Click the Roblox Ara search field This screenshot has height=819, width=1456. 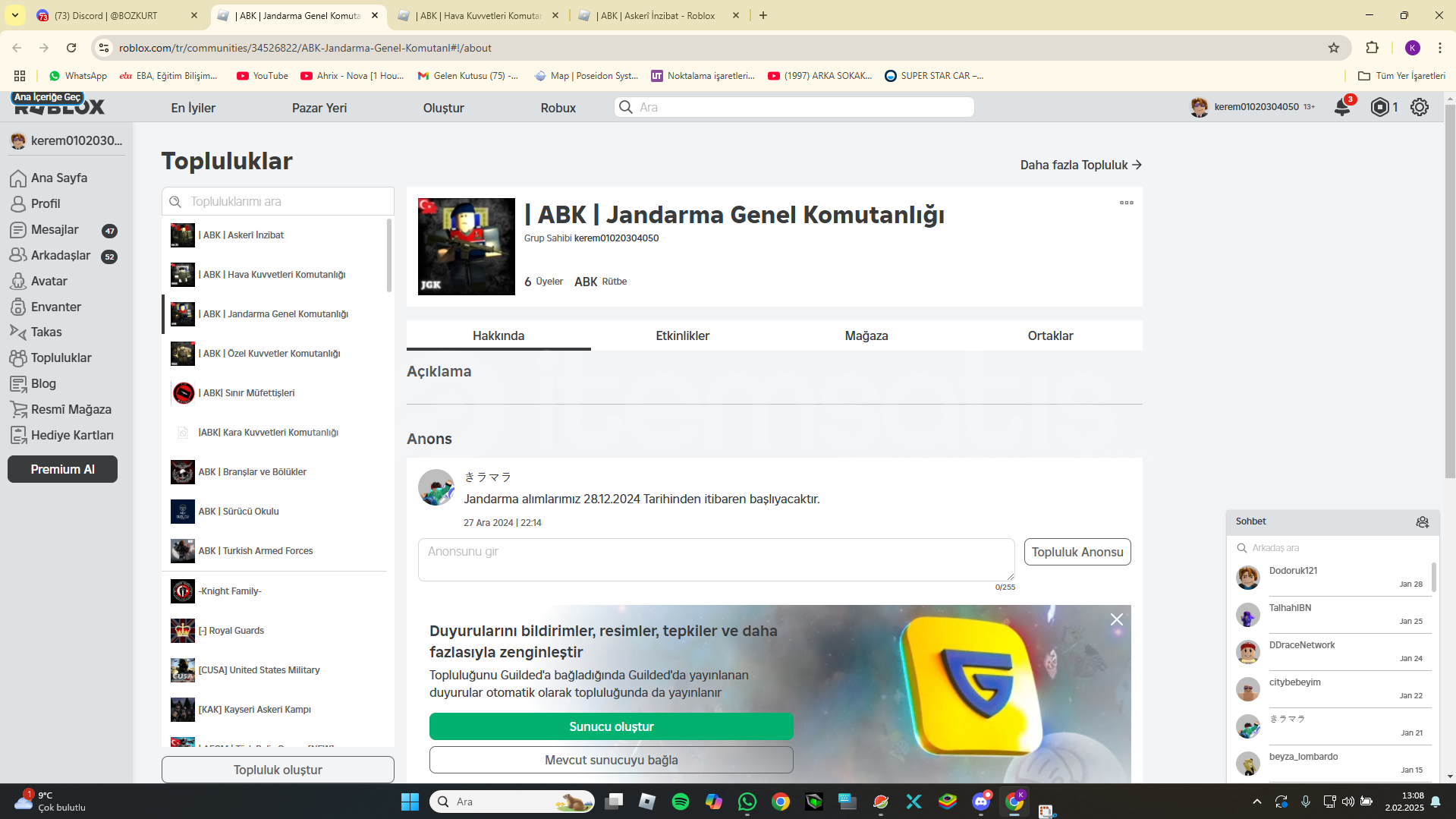coord(794,107)
